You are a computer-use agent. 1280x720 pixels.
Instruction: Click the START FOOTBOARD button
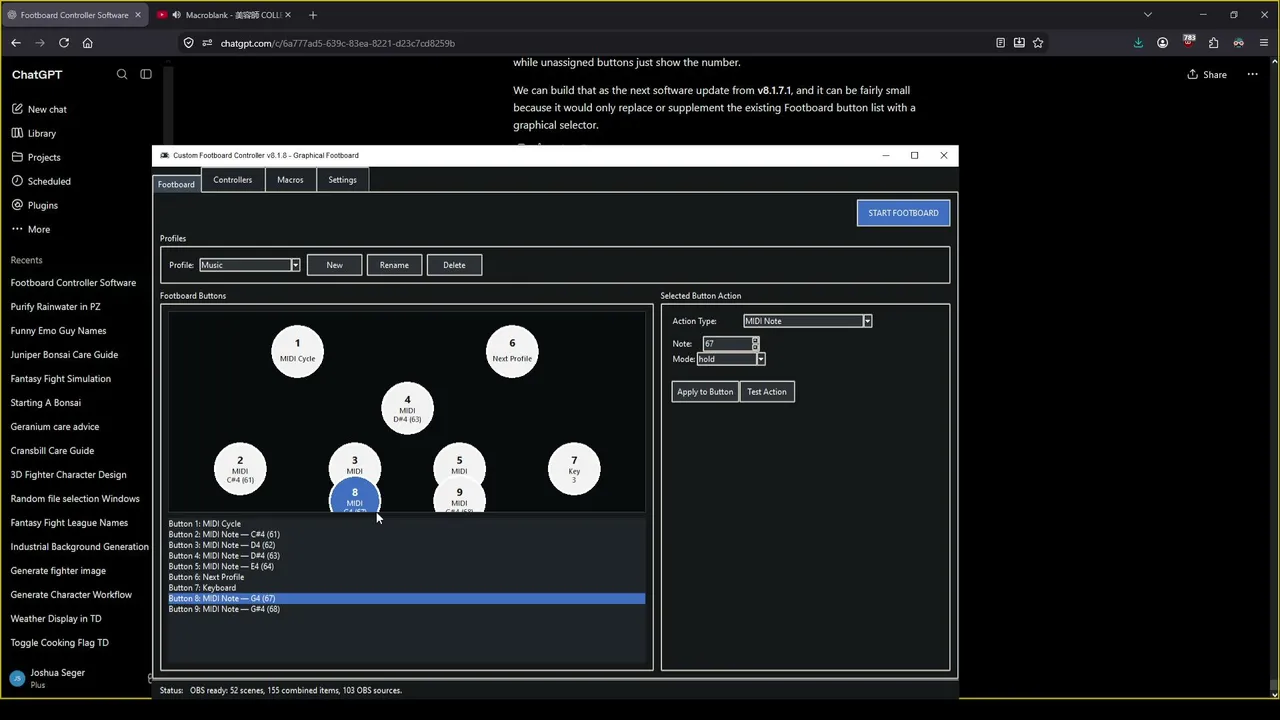(903, 213)
